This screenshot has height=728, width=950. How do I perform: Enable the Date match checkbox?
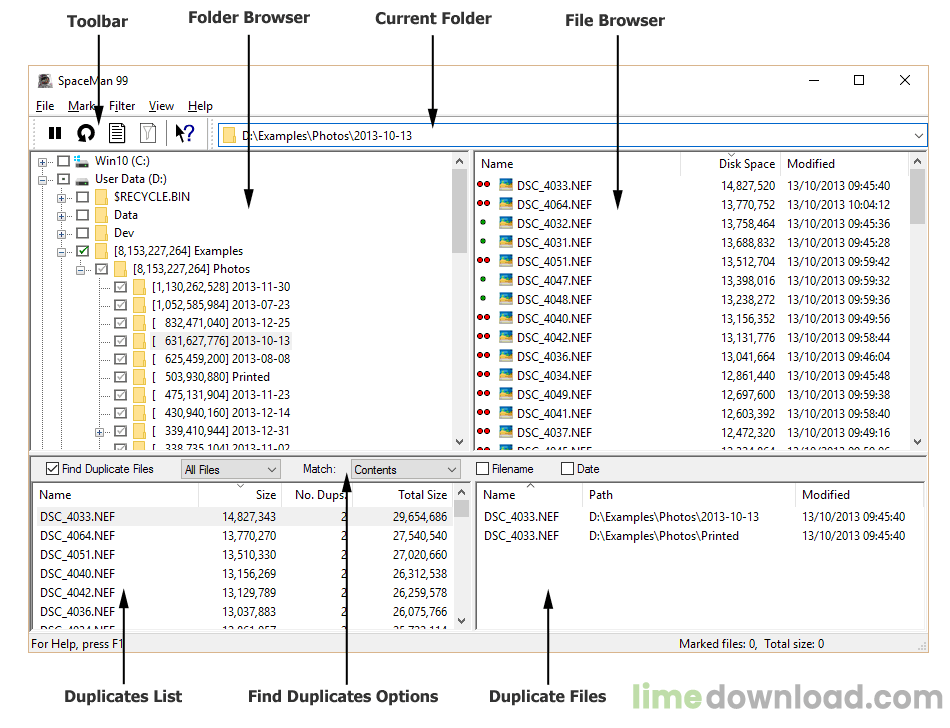click(x=567, y=469)
